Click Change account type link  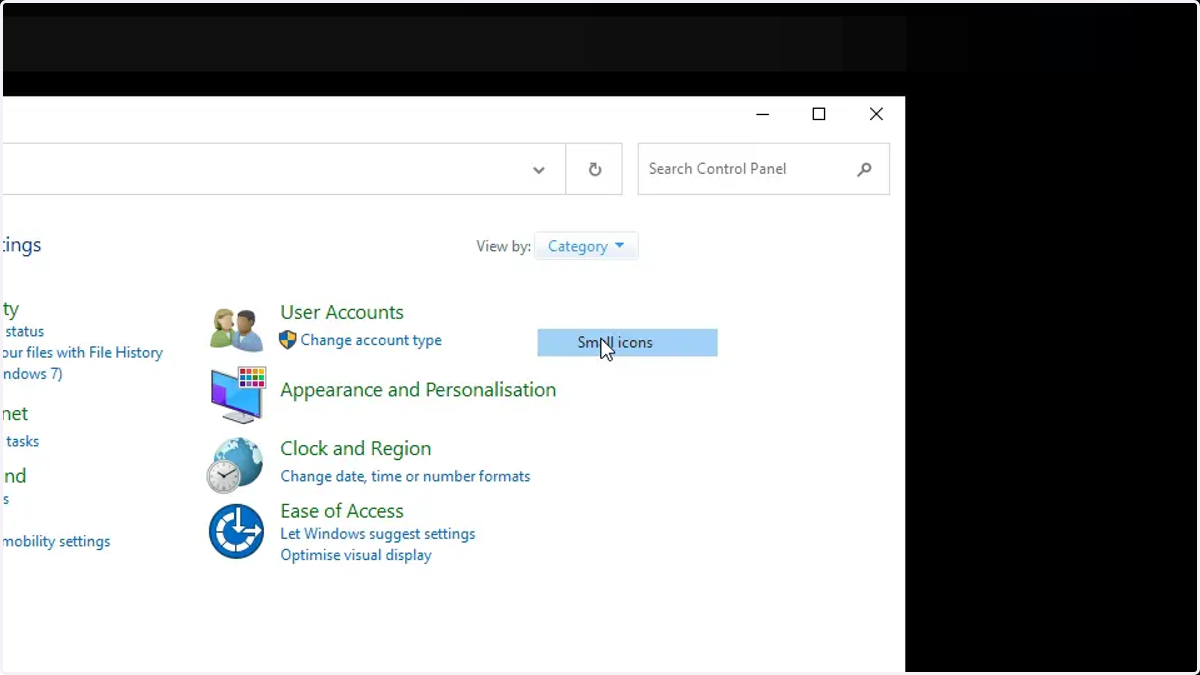[x=371, y=340]
